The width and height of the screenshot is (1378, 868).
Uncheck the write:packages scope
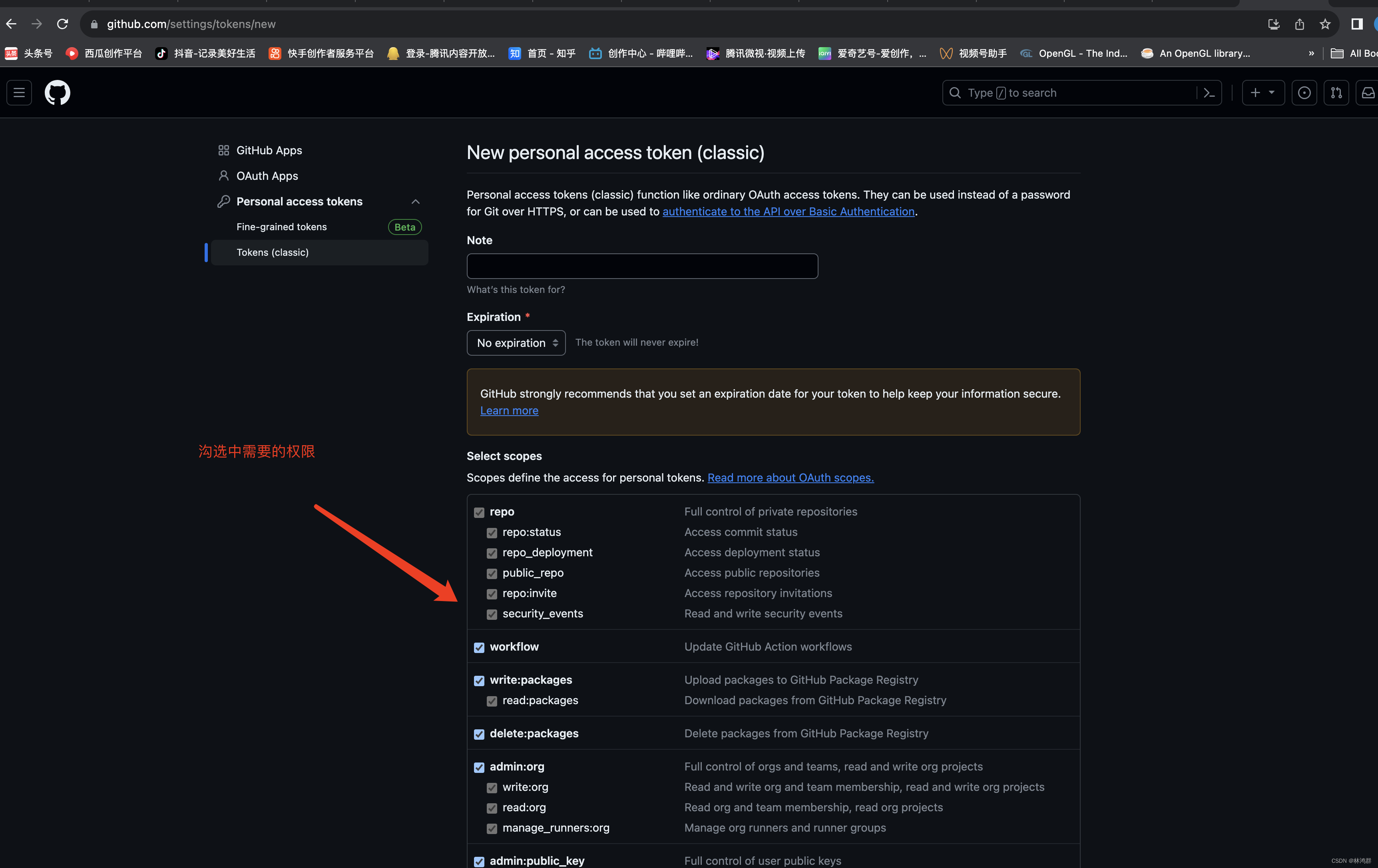479,680
